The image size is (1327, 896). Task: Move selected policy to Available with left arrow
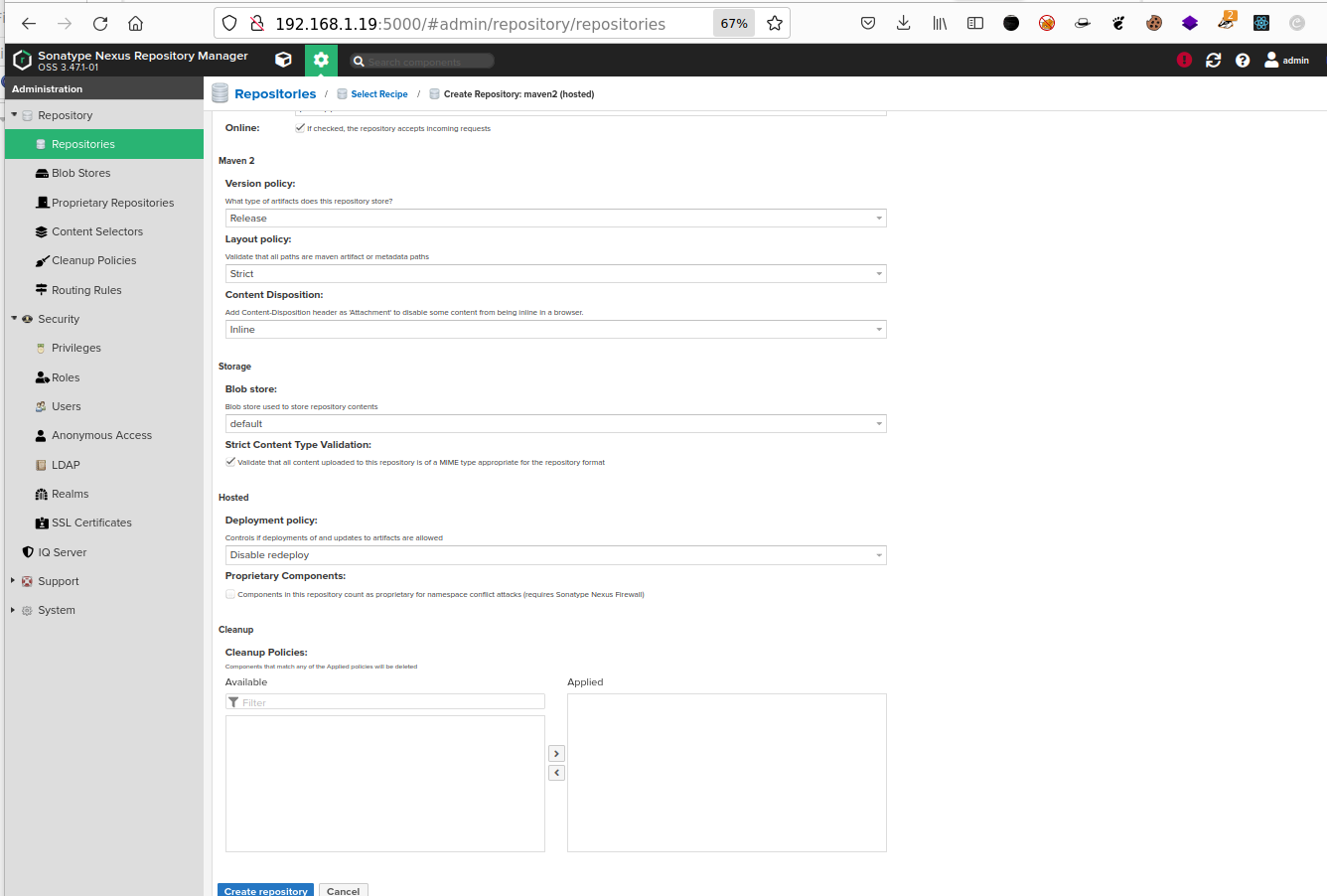pos(556,773)
